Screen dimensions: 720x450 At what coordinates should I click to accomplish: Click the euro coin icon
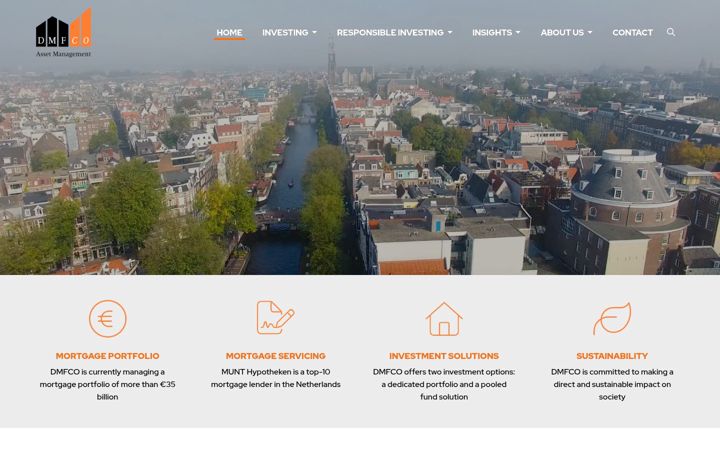point(107,319)
